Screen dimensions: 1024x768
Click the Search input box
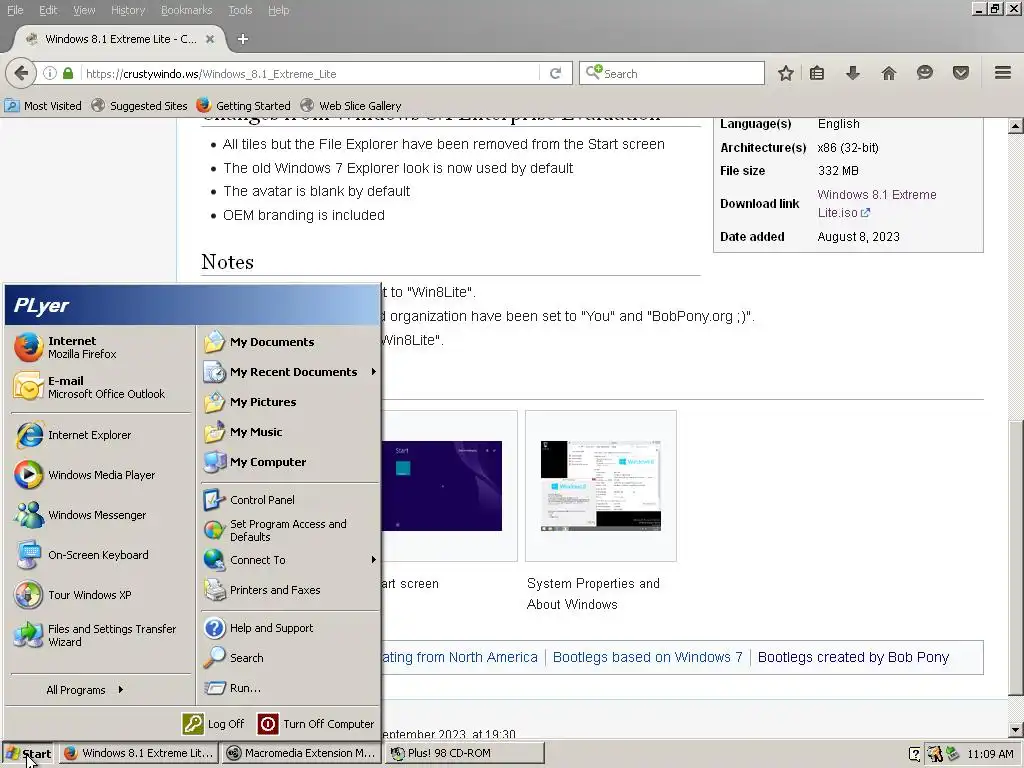[x=672, y=73]
